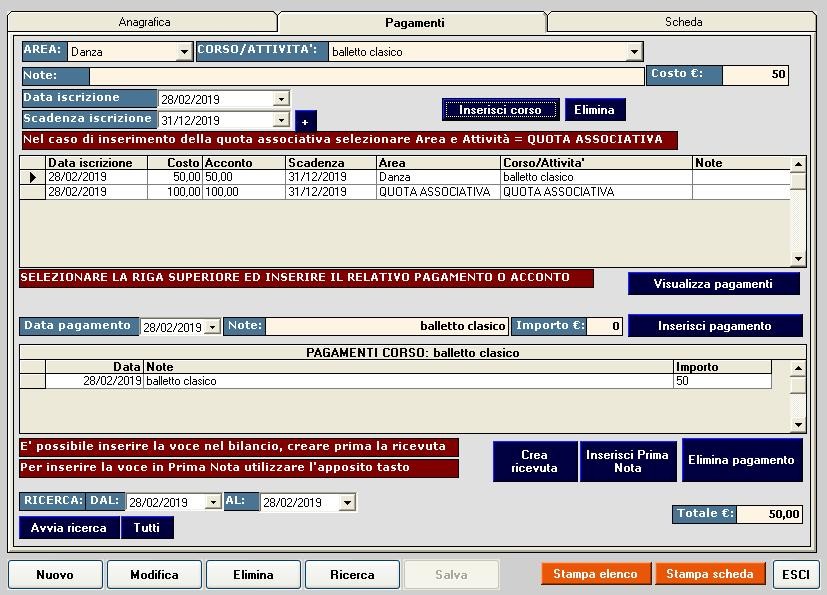
Task: Click the Importo € input field
Action: (x=604, y=326)
